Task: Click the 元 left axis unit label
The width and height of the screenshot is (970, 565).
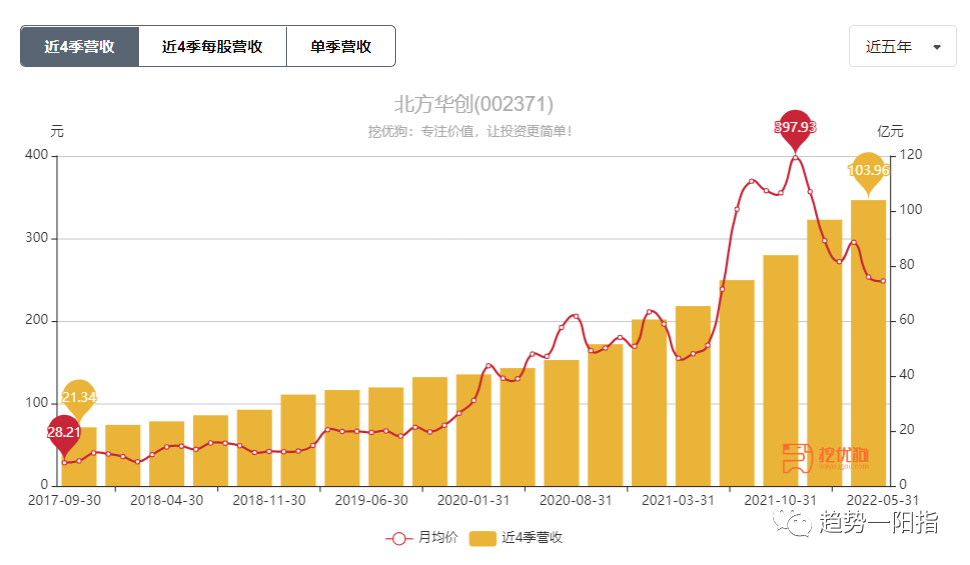Action: pos(57,131)
